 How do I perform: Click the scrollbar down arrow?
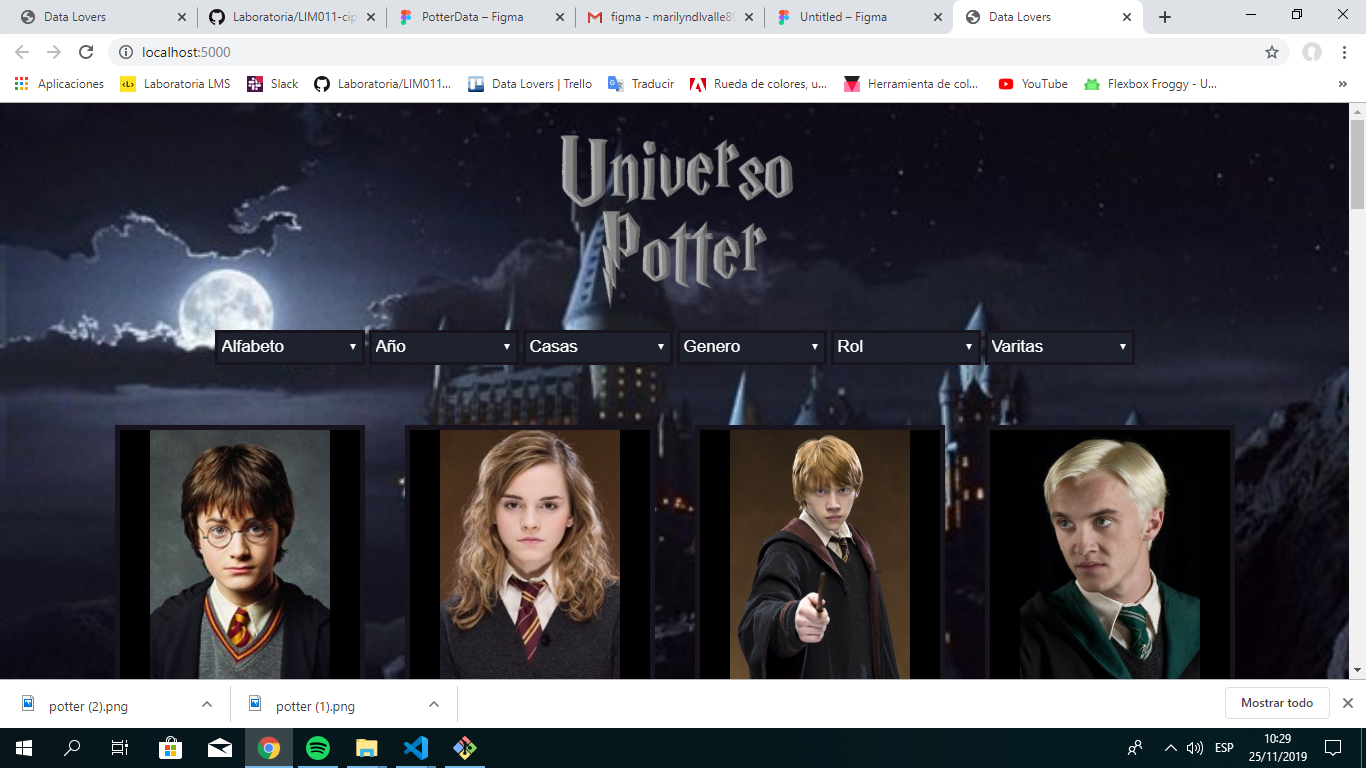(1357, 670)
